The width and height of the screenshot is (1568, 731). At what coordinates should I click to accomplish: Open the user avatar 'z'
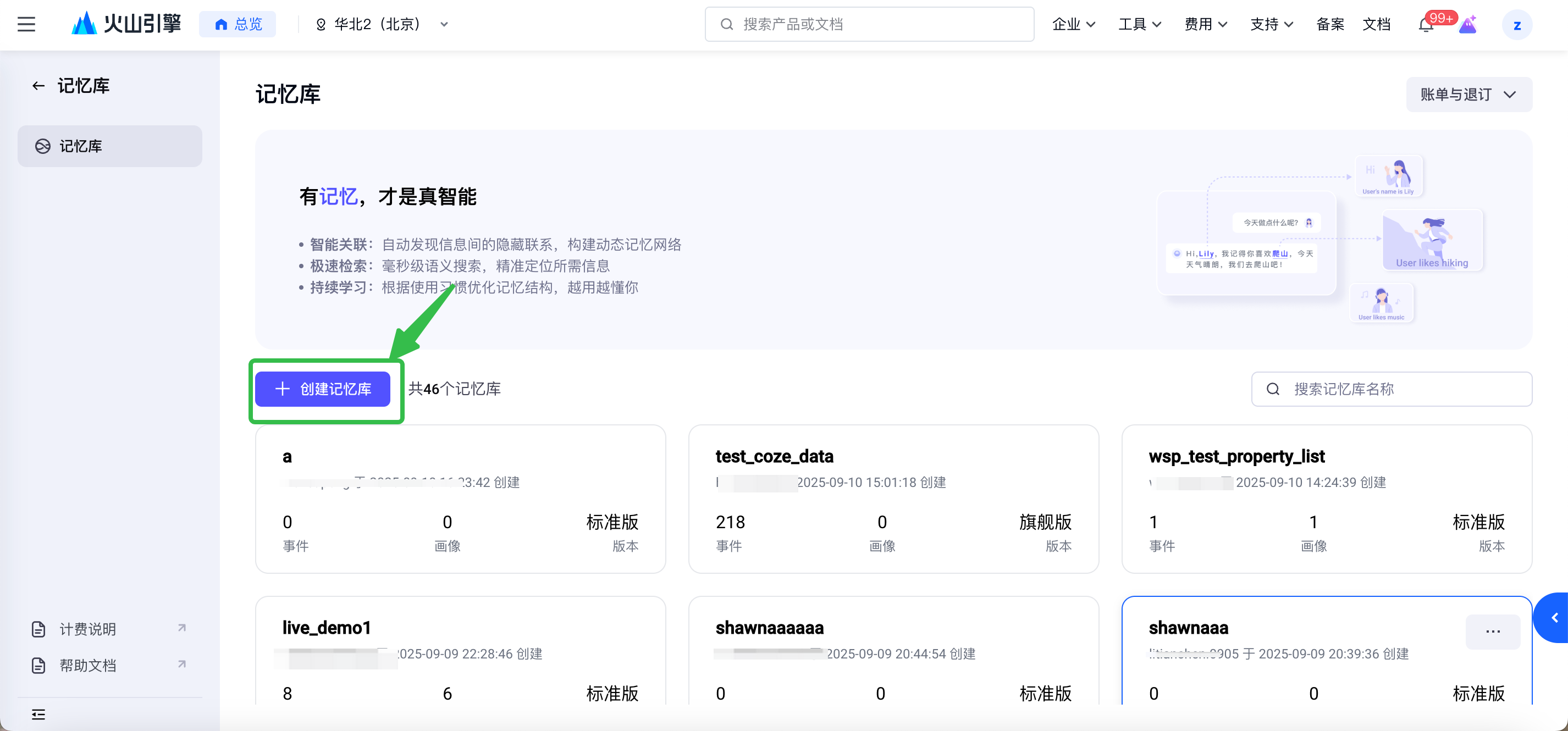click(1516, 25)
